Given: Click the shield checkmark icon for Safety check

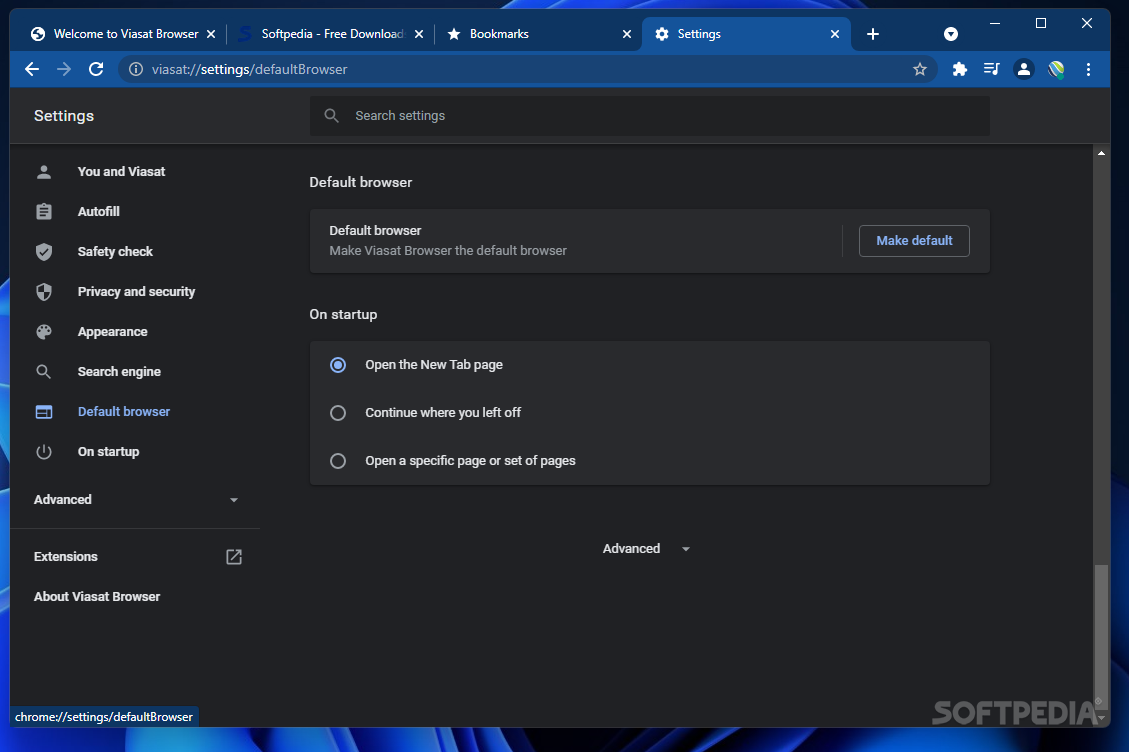Looking at the screenshot, I should pos(44,251).
